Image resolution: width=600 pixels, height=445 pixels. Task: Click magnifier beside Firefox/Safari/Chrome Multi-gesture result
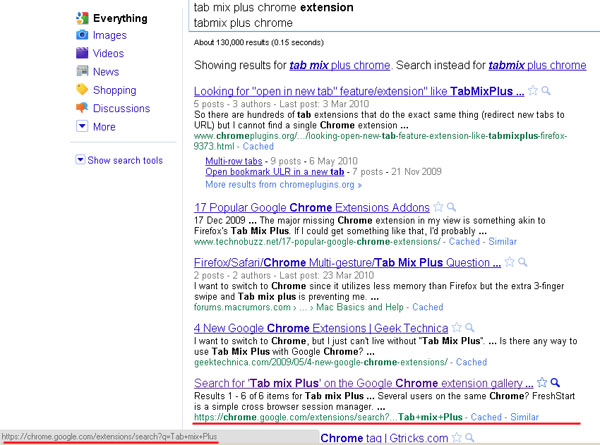[522, 262]
